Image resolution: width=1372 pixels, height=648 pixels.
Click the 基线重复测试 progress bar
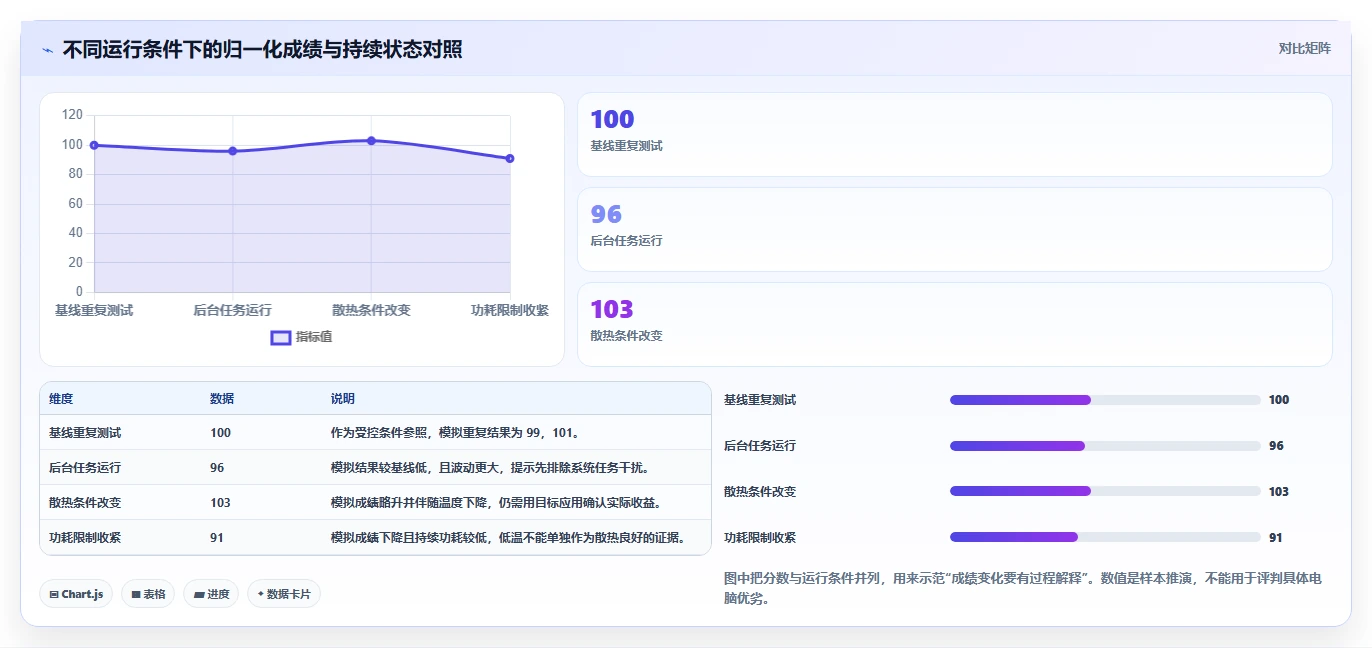coord(1105,400)
